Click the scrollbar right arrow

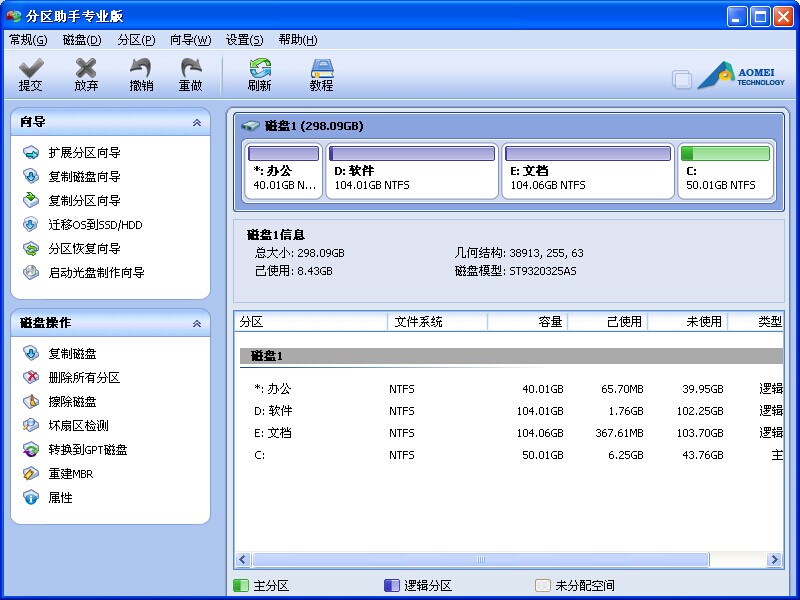point(774,560)
